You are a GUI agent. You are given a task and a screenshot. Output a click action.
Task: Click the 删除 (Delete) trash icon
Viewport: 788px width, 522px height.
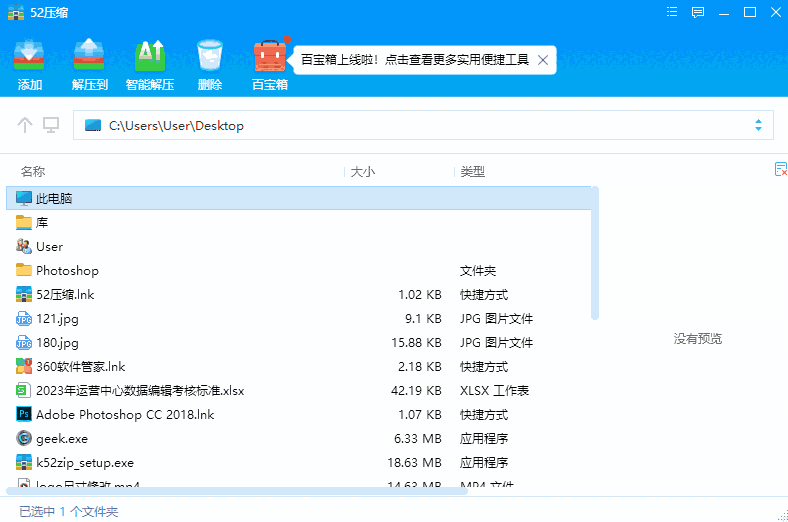point(210,55)
